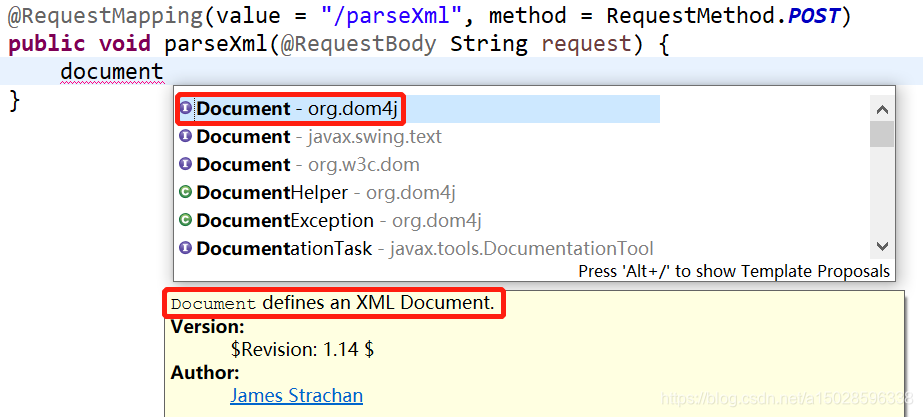Select Document - javax.swing.text proposal
The width and height of the screenshot is (923, 417).
click(419, 137)
